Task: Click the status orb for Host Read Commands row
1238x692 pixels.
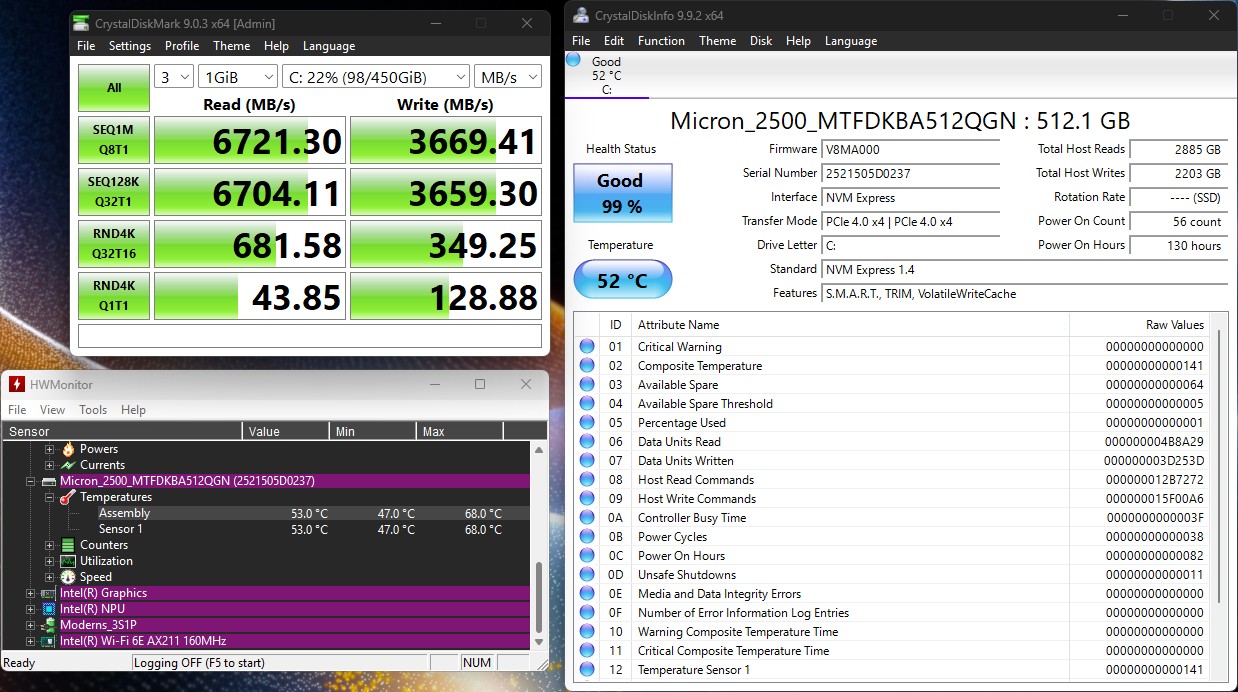Action: click(x=587, y=480)
